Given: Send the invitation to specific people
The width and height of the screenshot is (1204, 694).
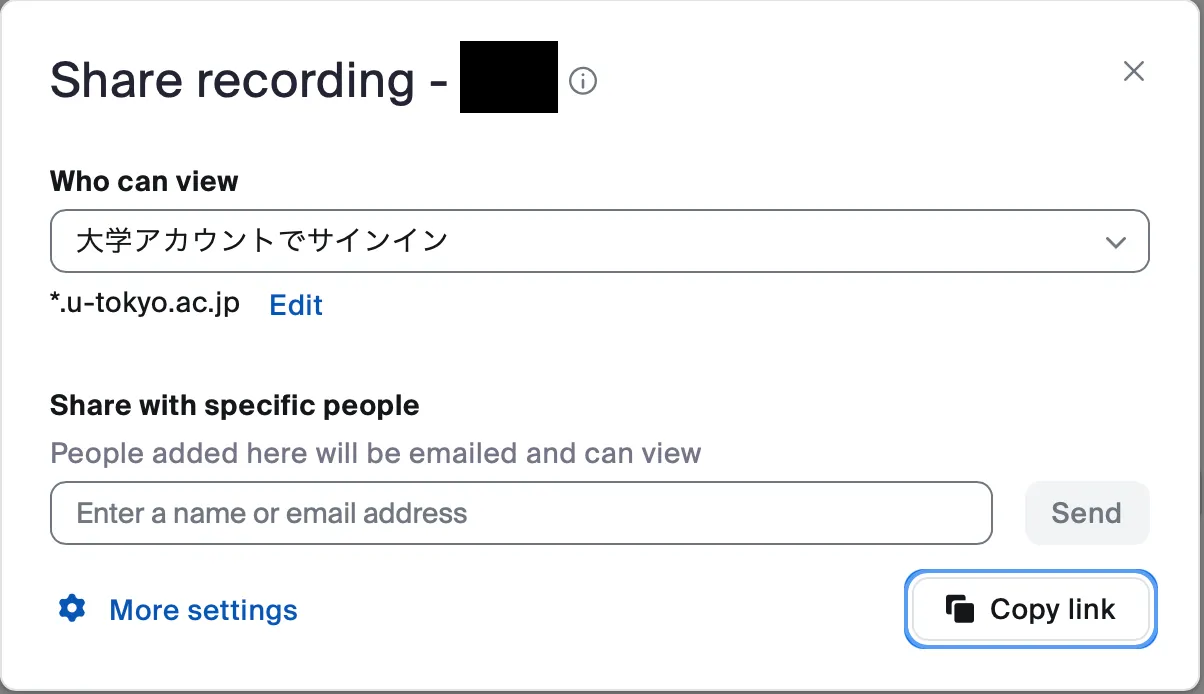Looking at the screenshot, I should coord(1087,513).
